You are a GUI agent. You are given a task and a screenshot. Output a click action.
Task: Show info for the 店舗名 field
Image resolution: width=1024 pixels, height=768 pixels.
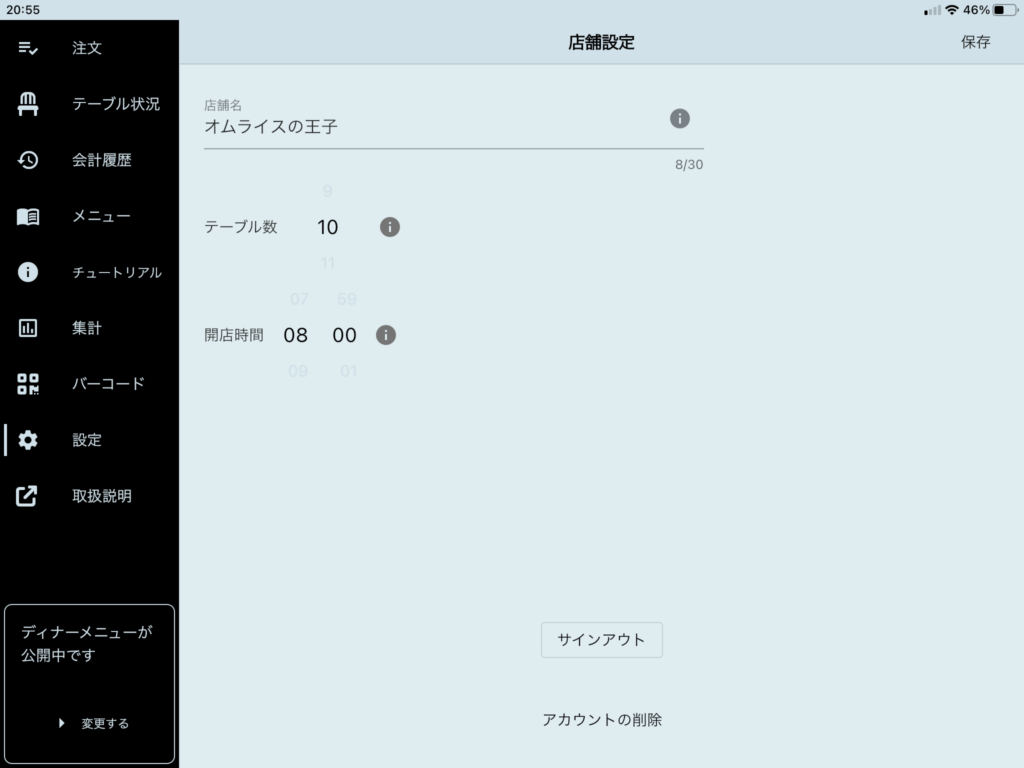[x=680, y=118]
